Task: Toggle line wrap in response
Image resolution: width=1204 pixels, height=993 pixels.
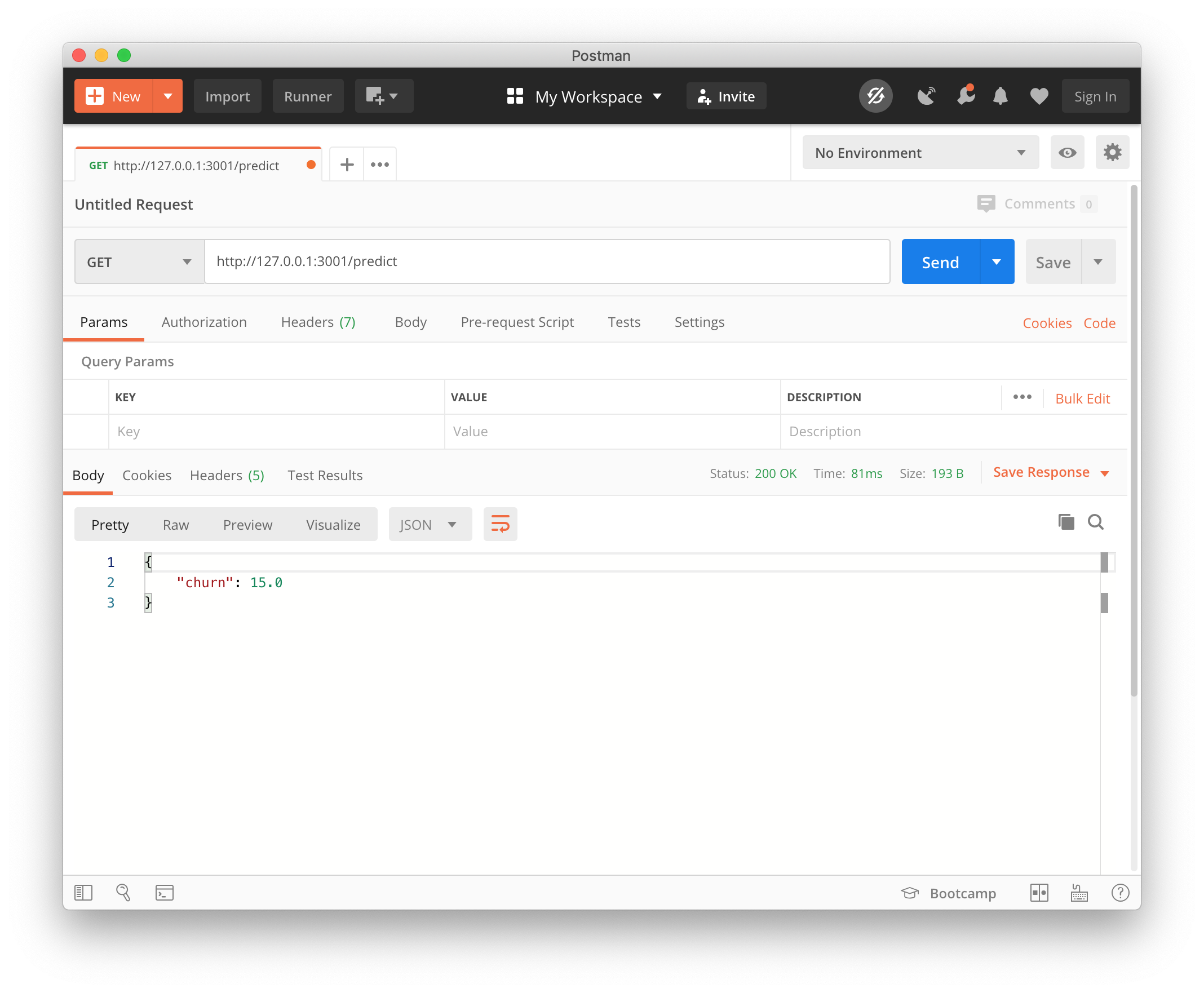Action: [x=500, y=525]
